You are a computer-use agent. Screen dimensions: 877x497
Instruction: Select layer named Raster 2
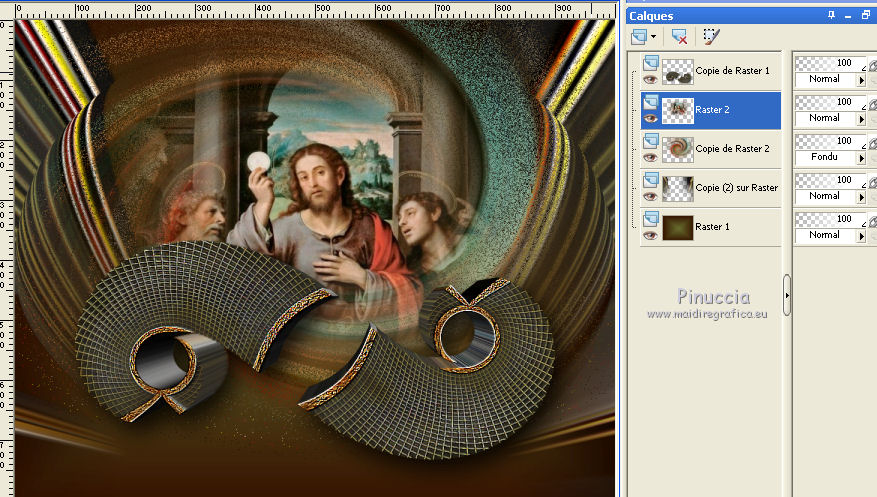(712, 110)
